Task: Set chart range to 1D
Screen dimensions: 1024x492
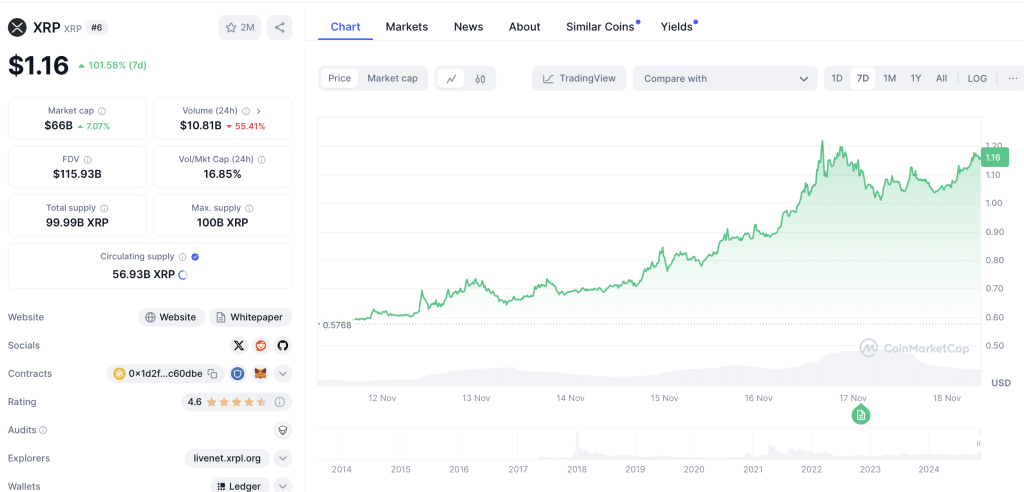Action: point(837,78)
